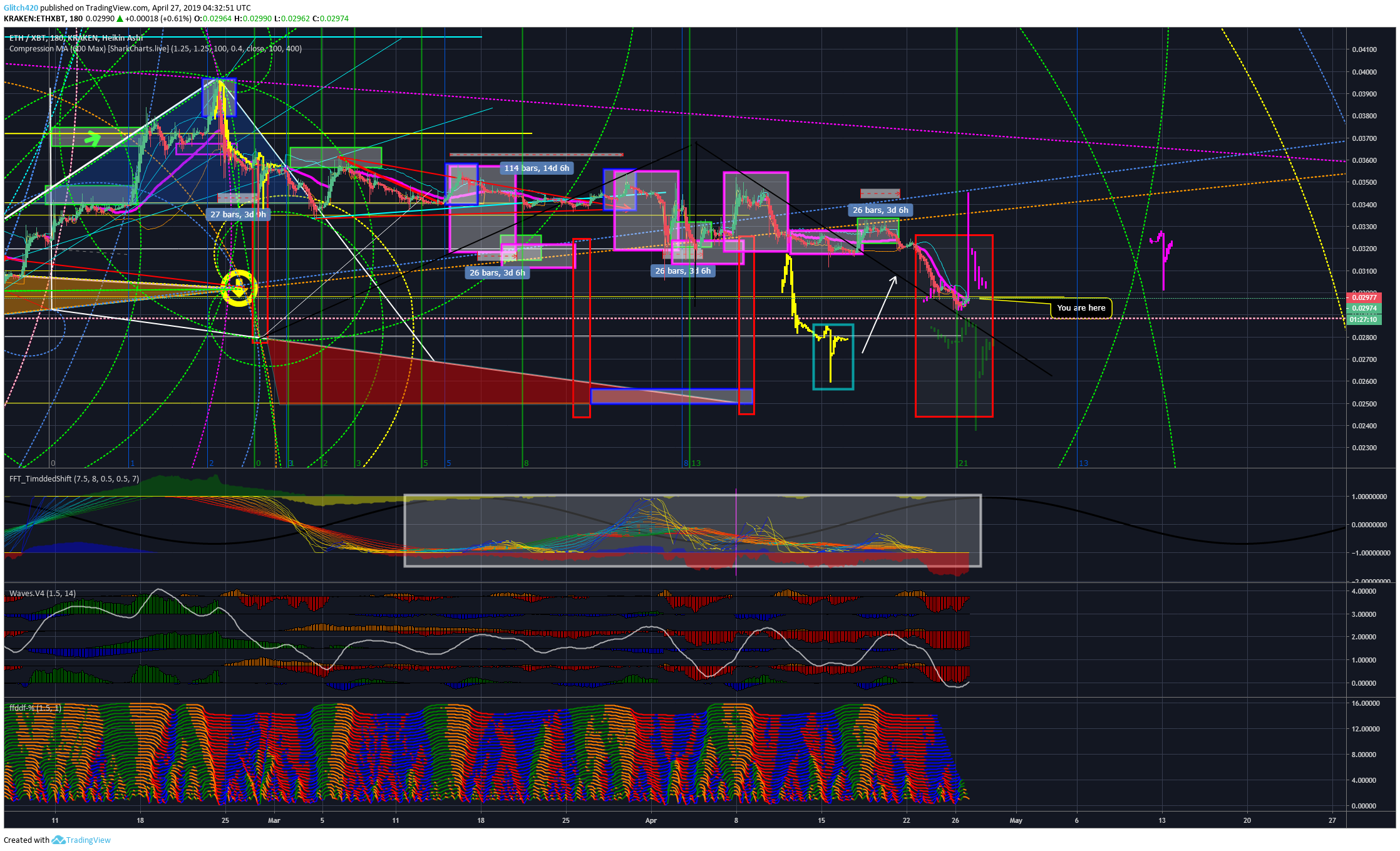The image size is (1400, 851).
Task: Open the Compression MA indicator legend
Action: click(x=155, y=49)
